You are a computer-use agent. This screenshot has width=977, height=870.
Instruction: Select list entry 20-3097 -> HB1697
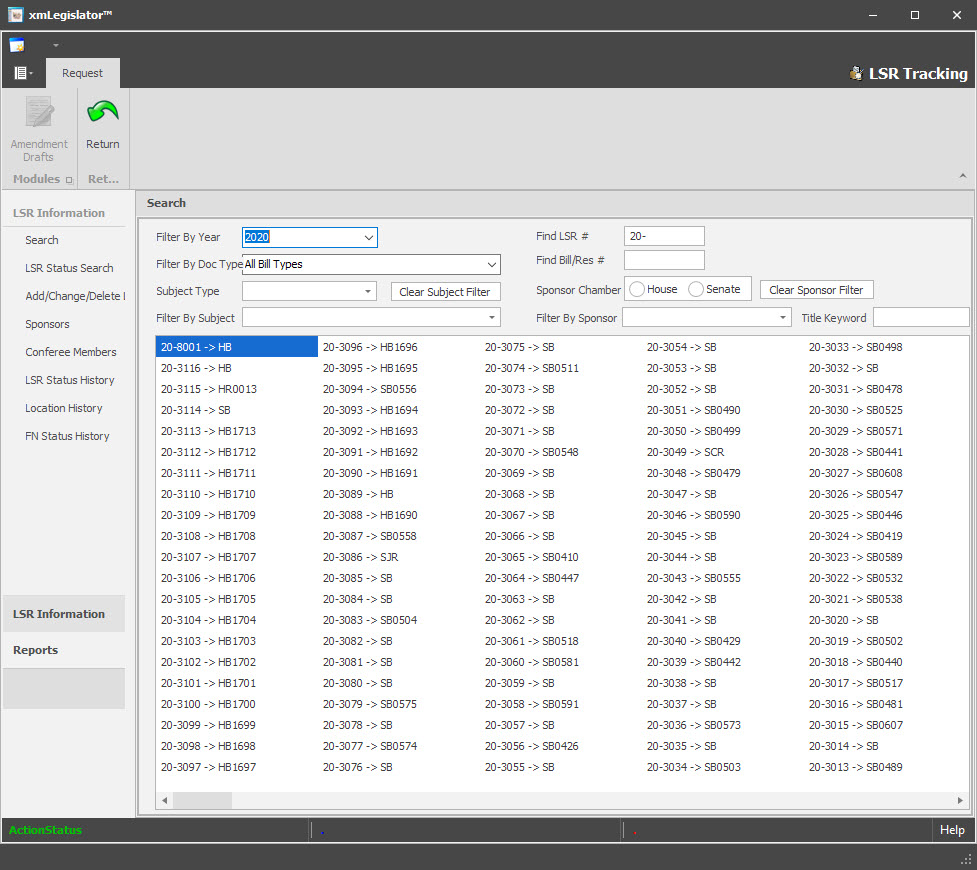point(208,767)
